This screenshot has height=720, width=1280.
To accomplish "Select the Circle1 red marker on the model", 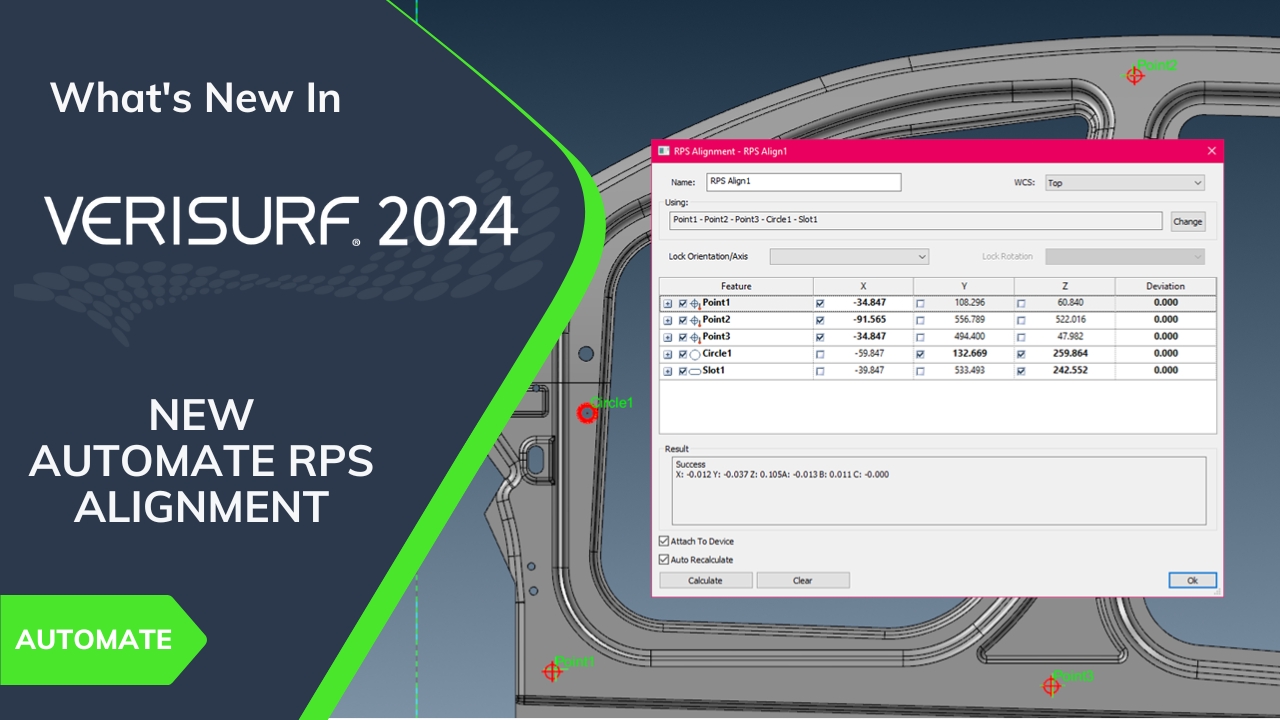I will click(x=586, y=412).
